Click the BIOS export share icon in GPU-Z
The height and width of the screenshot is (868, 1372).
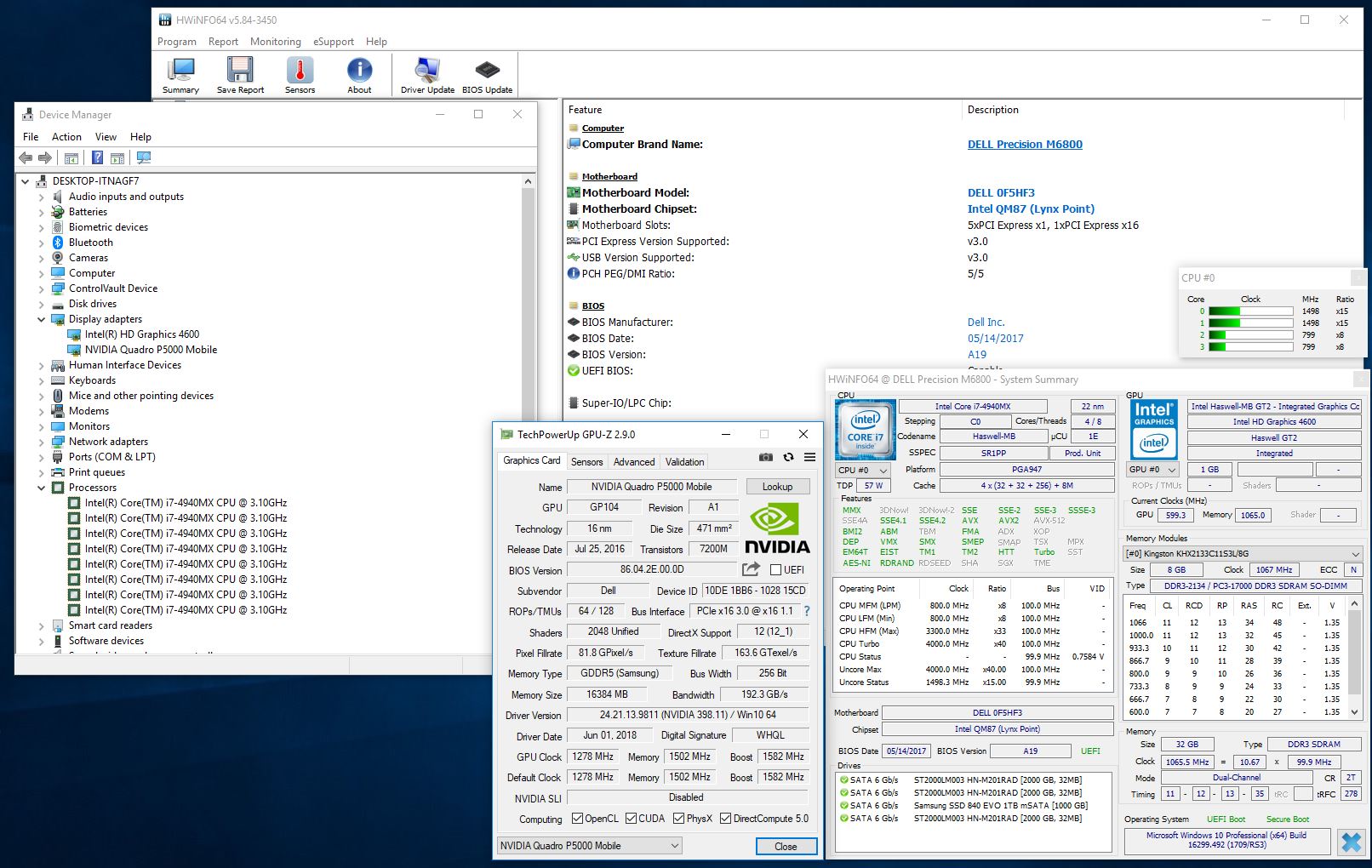(751, 569)
